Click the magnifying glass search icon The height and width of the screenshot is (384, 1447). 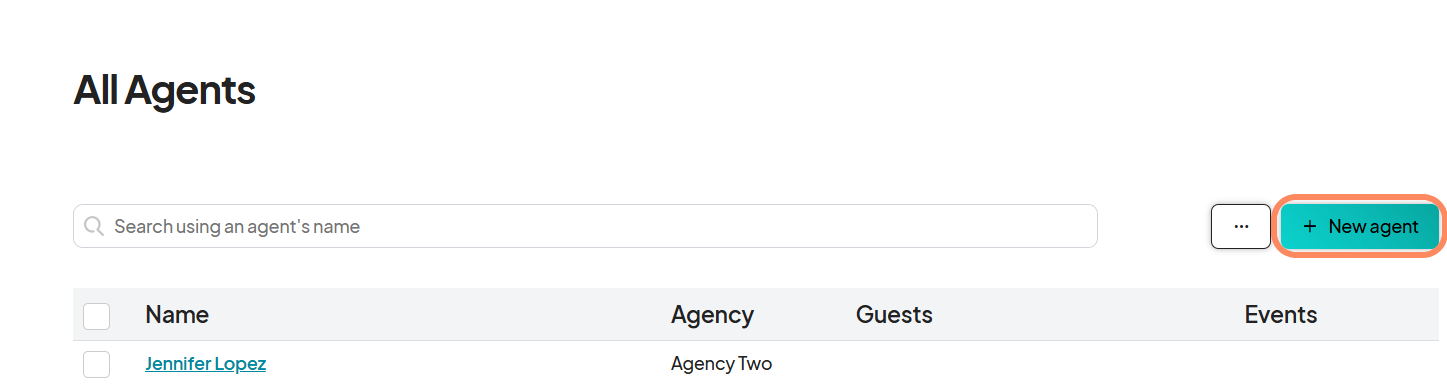(94, 226)
